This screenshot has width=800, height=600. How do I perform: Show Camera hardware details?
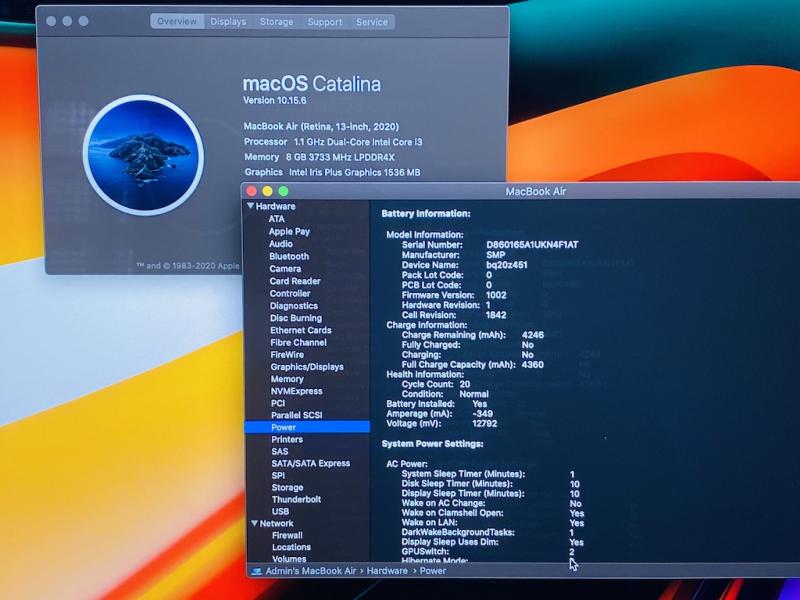point(285,269)
